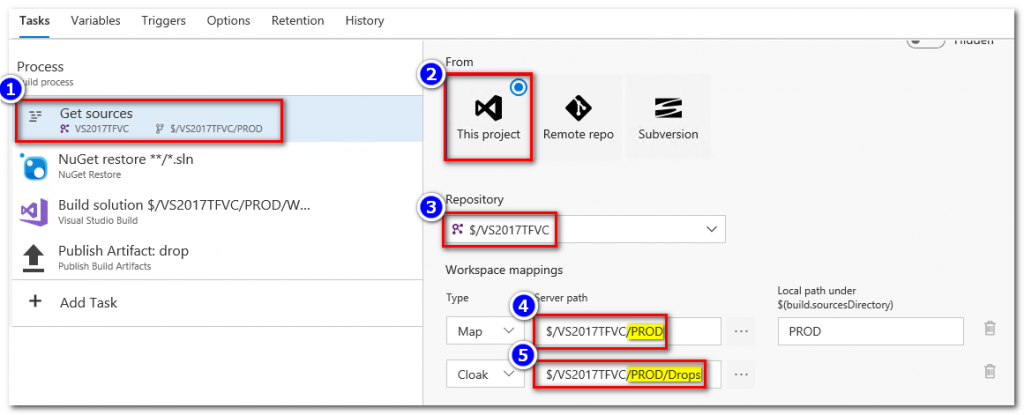Delete the Cloak workspace mapping
Image resolution: width=1024 pixels, height=415 pixels.
click(x=990, y=372)
